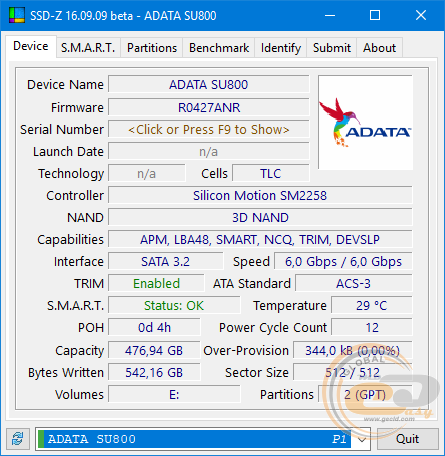Minimize the SSD-Z window

tap(330, 15)
